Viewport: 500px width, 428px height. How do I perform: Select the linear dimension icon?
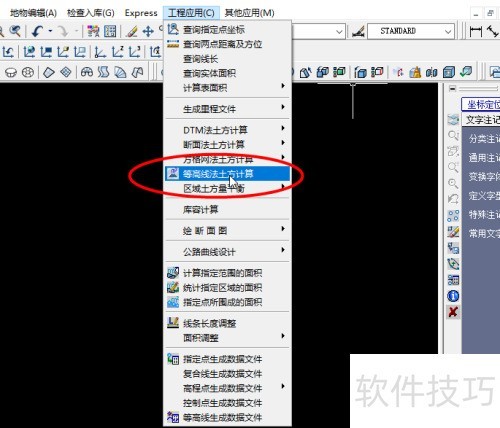[476, 31]
